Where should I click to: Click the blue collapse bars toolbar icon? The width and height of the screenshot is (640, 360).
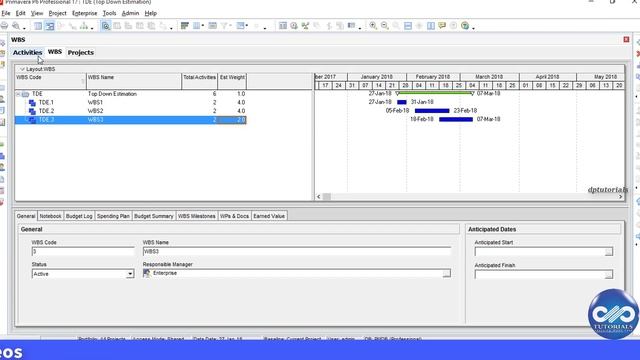(x=408, y=26)
